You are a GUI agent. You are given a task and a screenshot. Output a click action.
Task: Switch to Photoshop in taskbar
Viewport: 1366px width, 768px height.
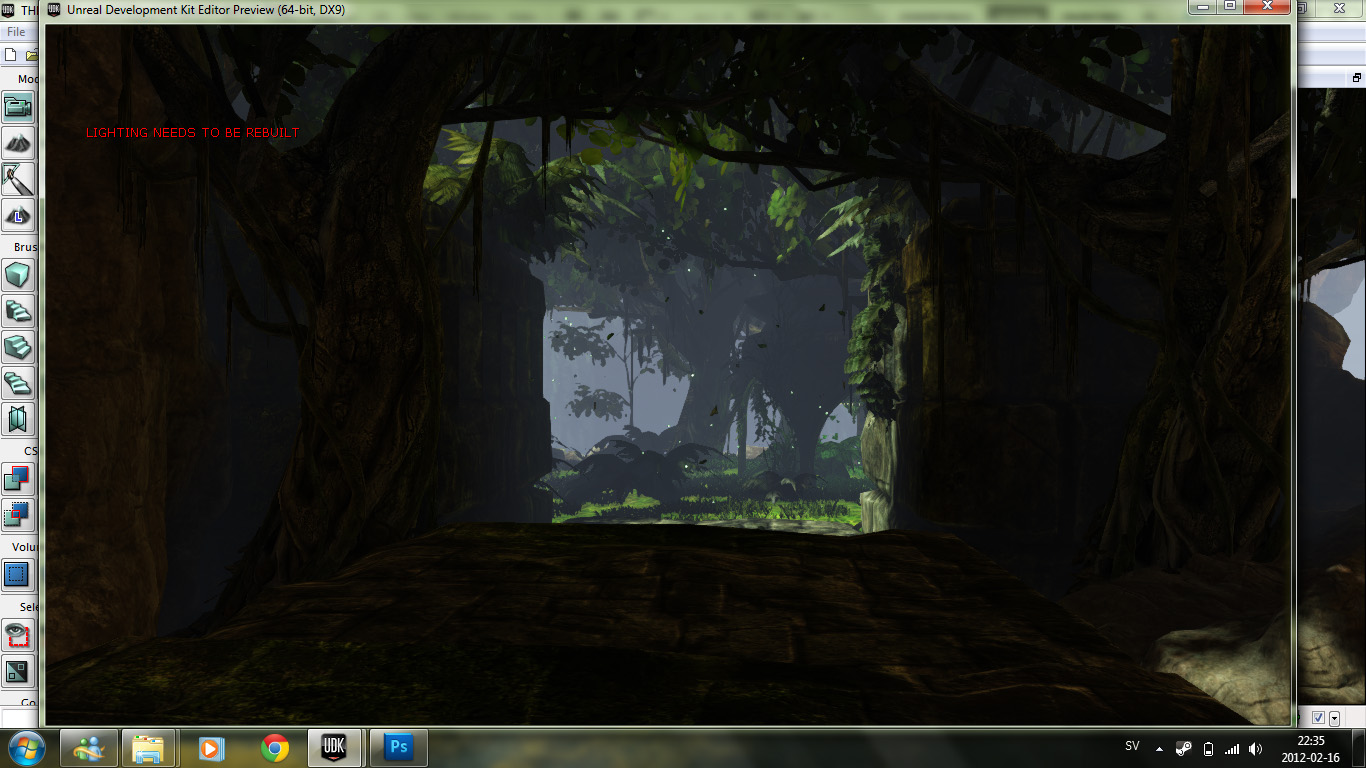[x=398, y=748]
